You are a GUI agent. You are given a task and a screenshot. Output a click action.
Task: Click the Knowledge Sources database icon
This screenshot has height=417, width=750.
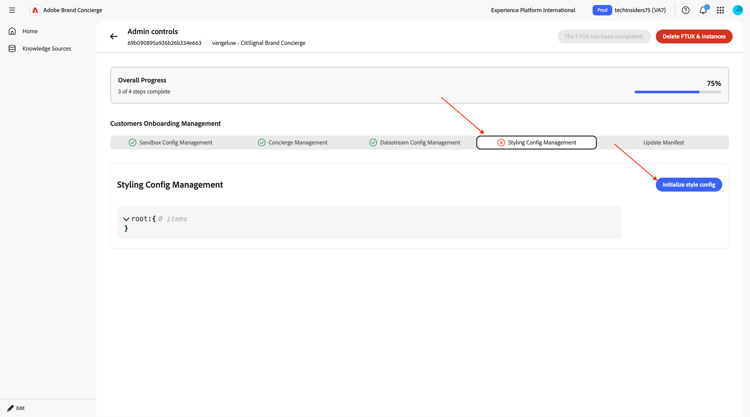[12, 48]
